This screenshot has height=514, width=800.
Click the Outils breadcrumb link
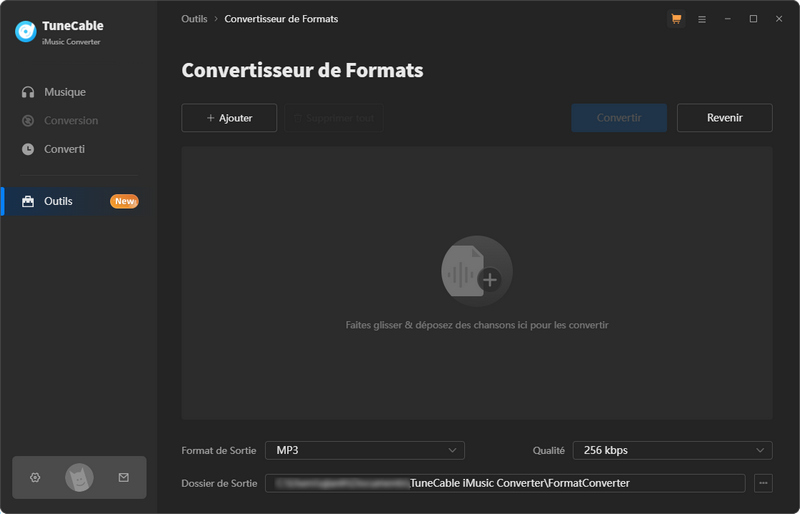(195, 19)
